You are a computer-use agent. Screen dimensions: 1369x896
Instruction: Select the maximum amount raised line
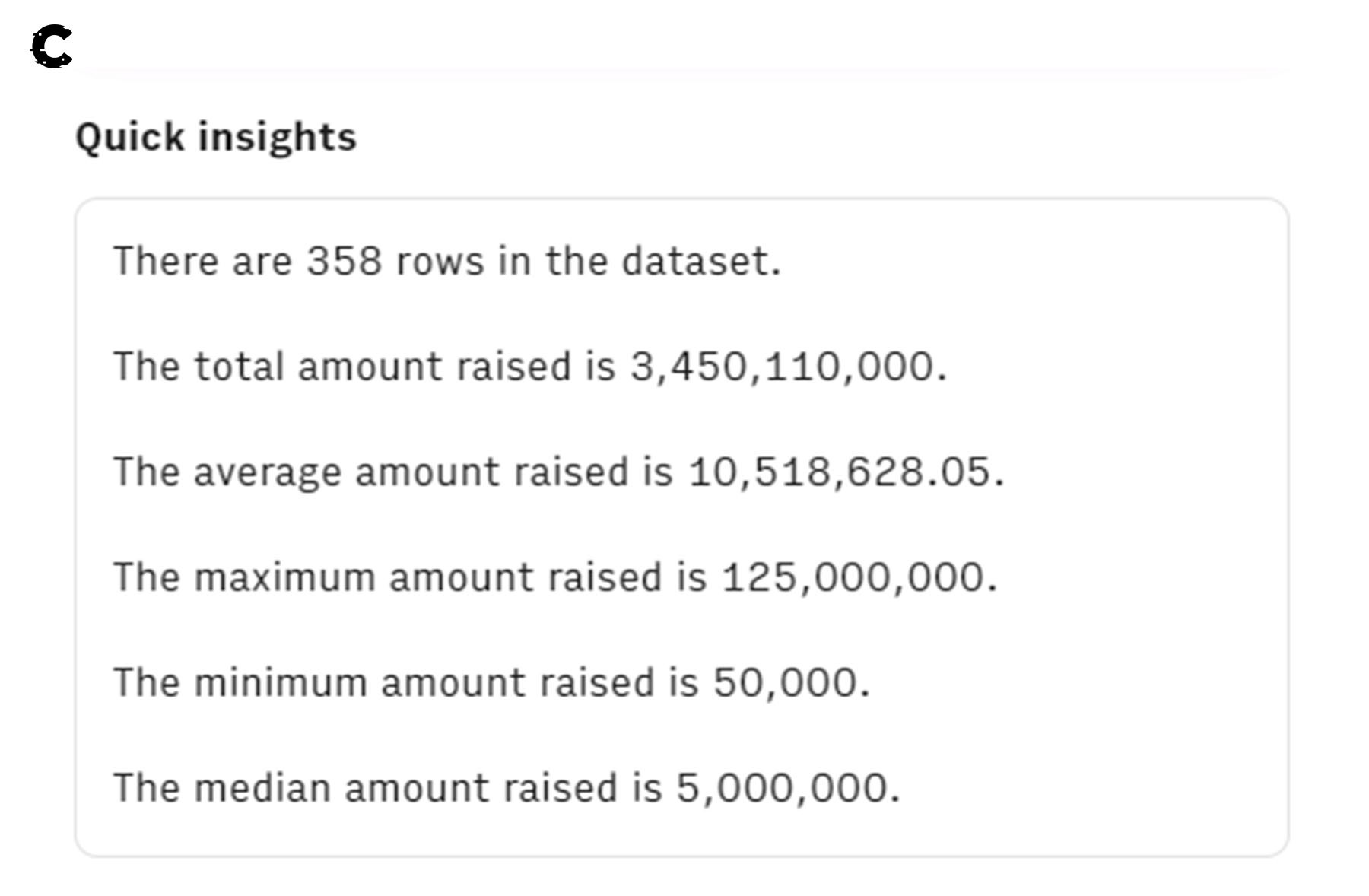554,577
